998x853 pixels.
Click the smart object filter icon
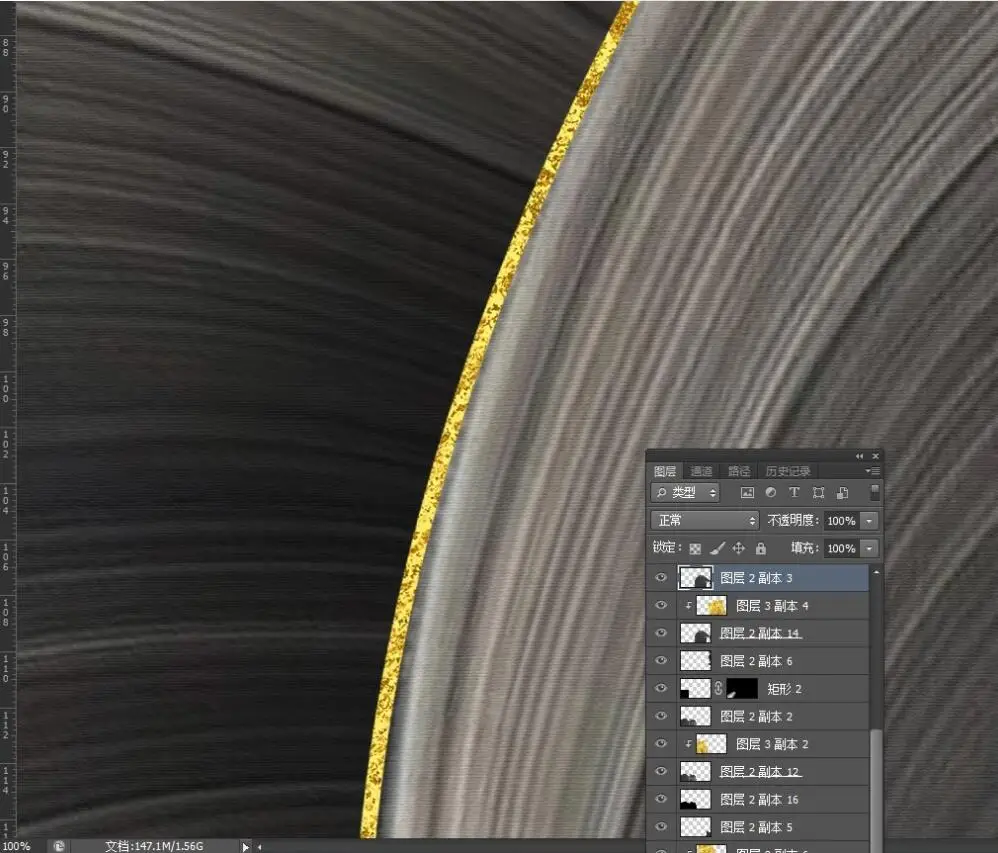(842, 493)
